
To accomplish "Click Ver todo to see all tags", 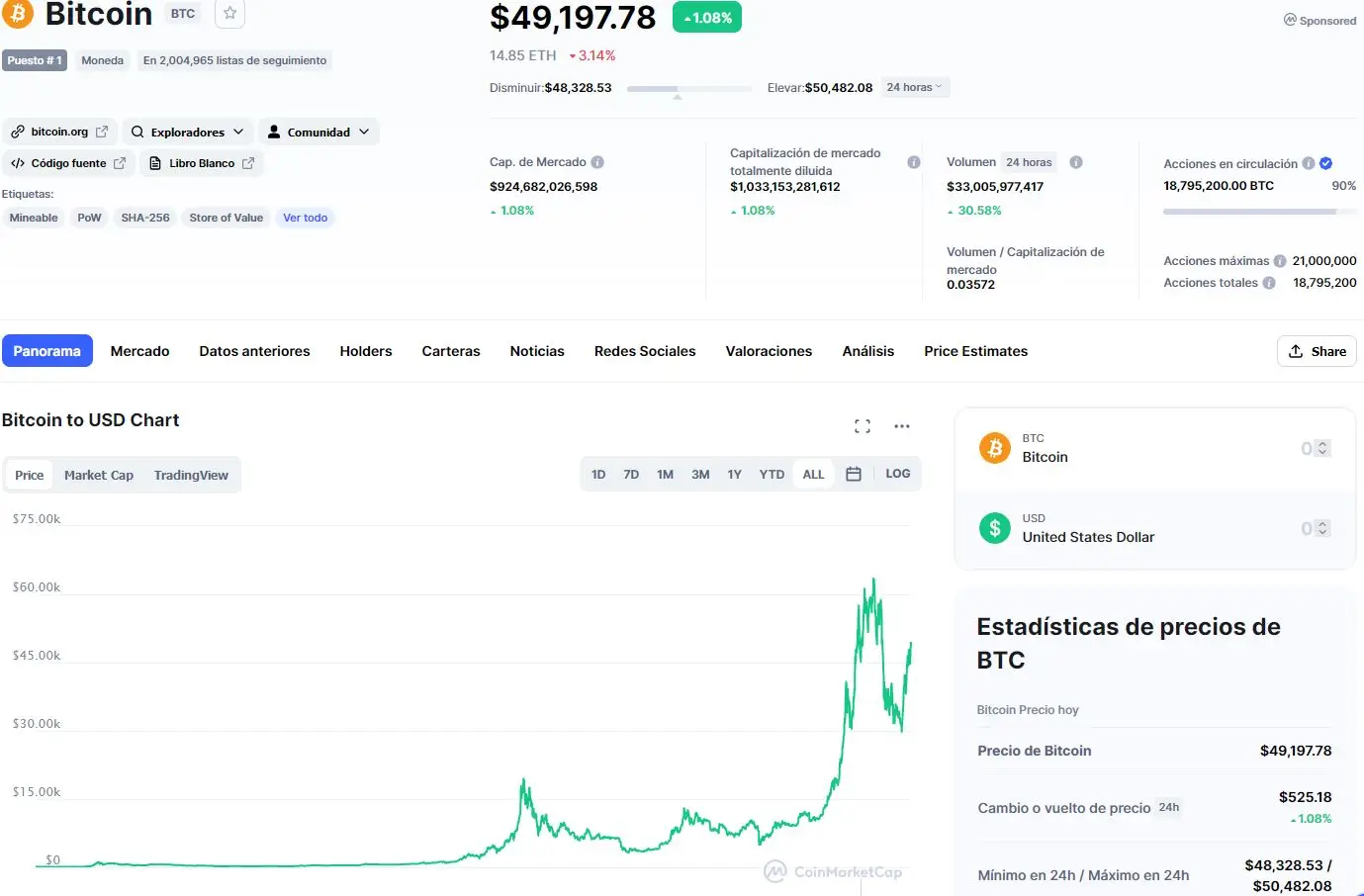I will pyautogui.click(x=305, y=218).
